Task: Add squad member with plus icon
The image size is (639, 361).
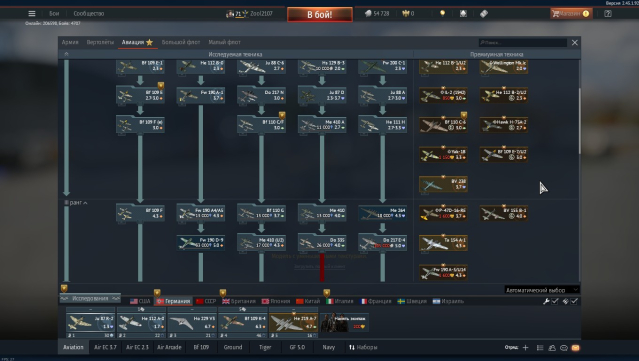Action: (x=525, y=348)
